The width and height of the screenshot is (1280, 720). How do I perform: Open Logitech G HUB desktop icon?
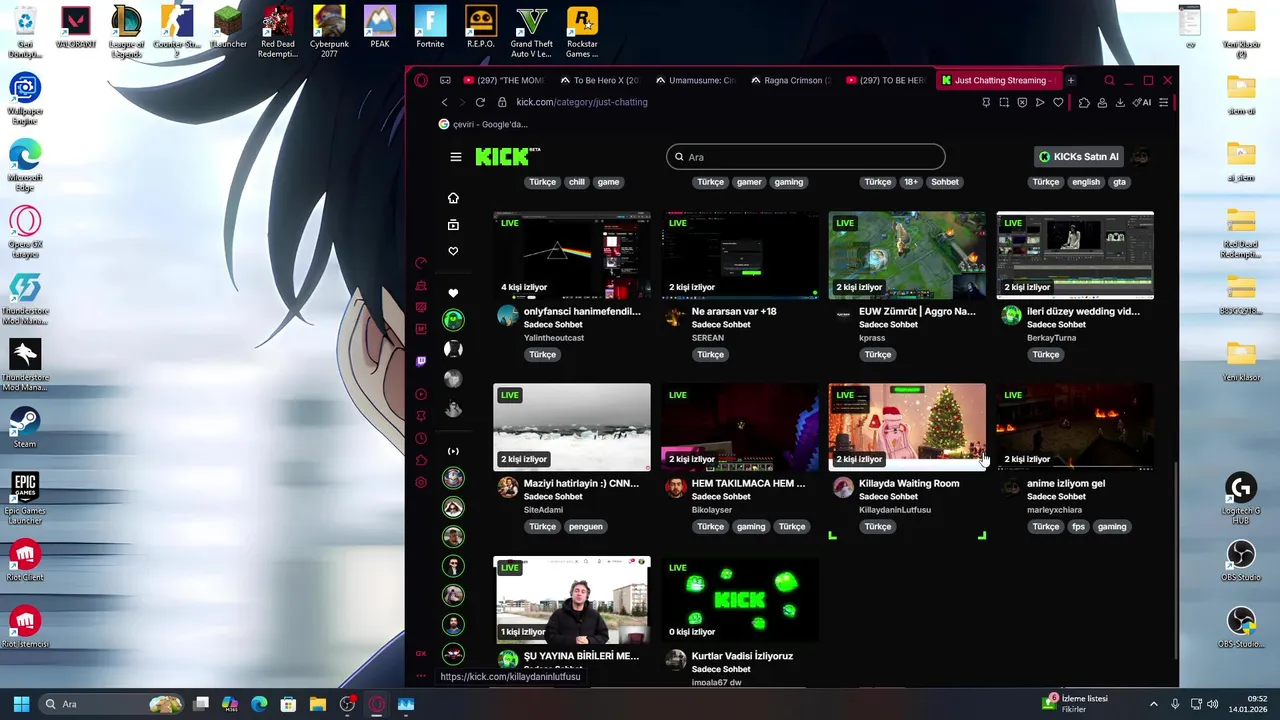(x=1241, y=496)
